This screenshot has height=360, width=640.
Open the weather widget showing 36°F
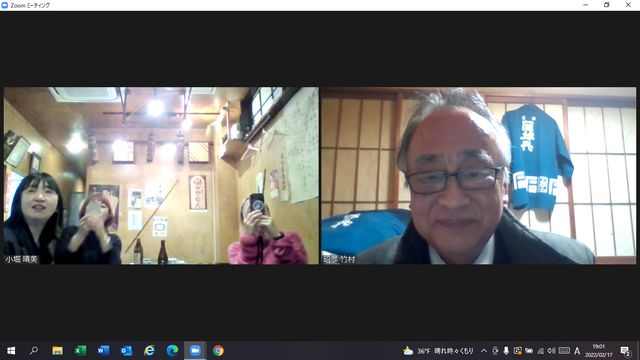[438, 351]
